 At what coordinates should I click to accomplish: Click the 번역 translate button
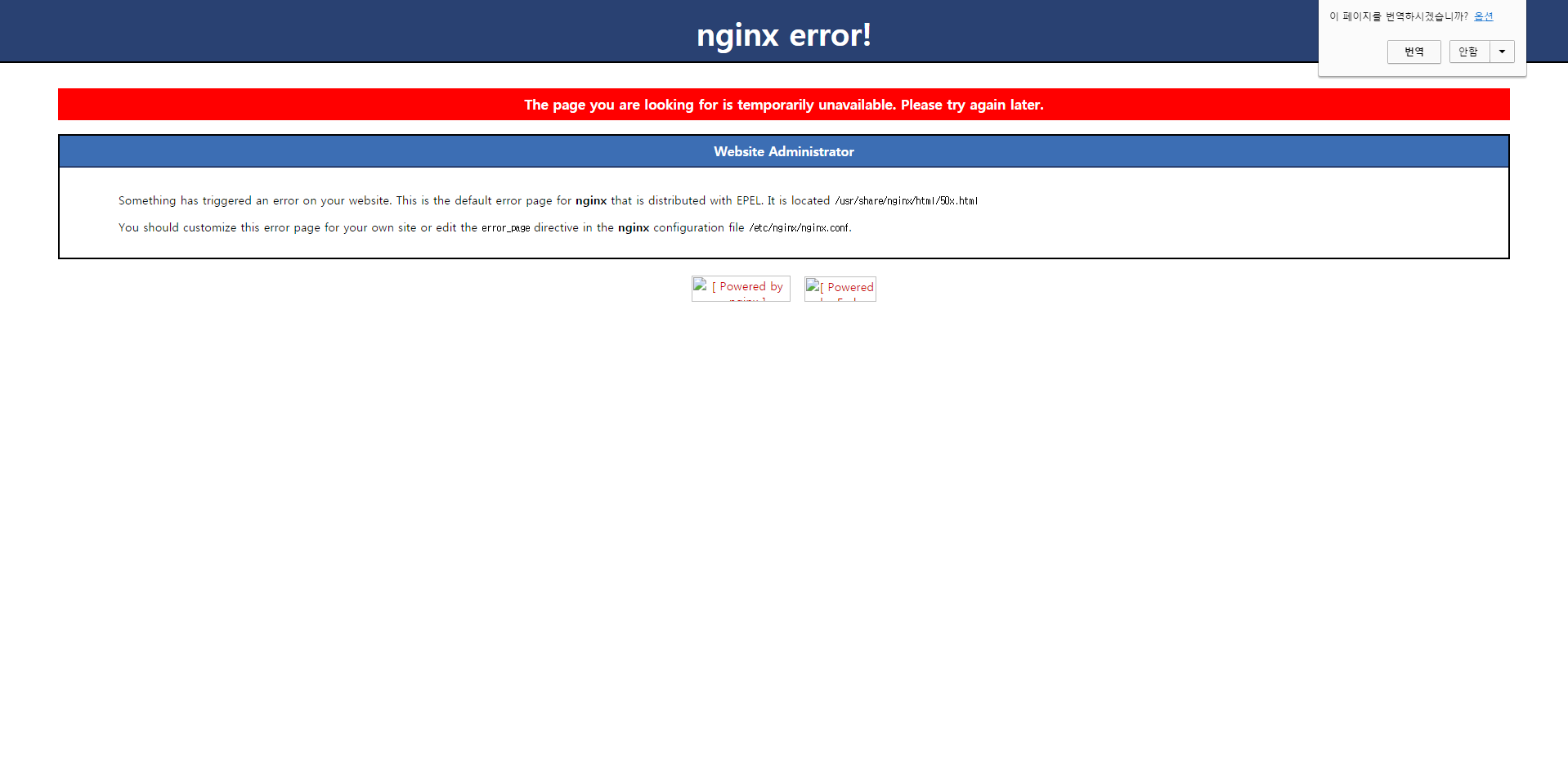pyautogui.click(x=1413, y=52)
